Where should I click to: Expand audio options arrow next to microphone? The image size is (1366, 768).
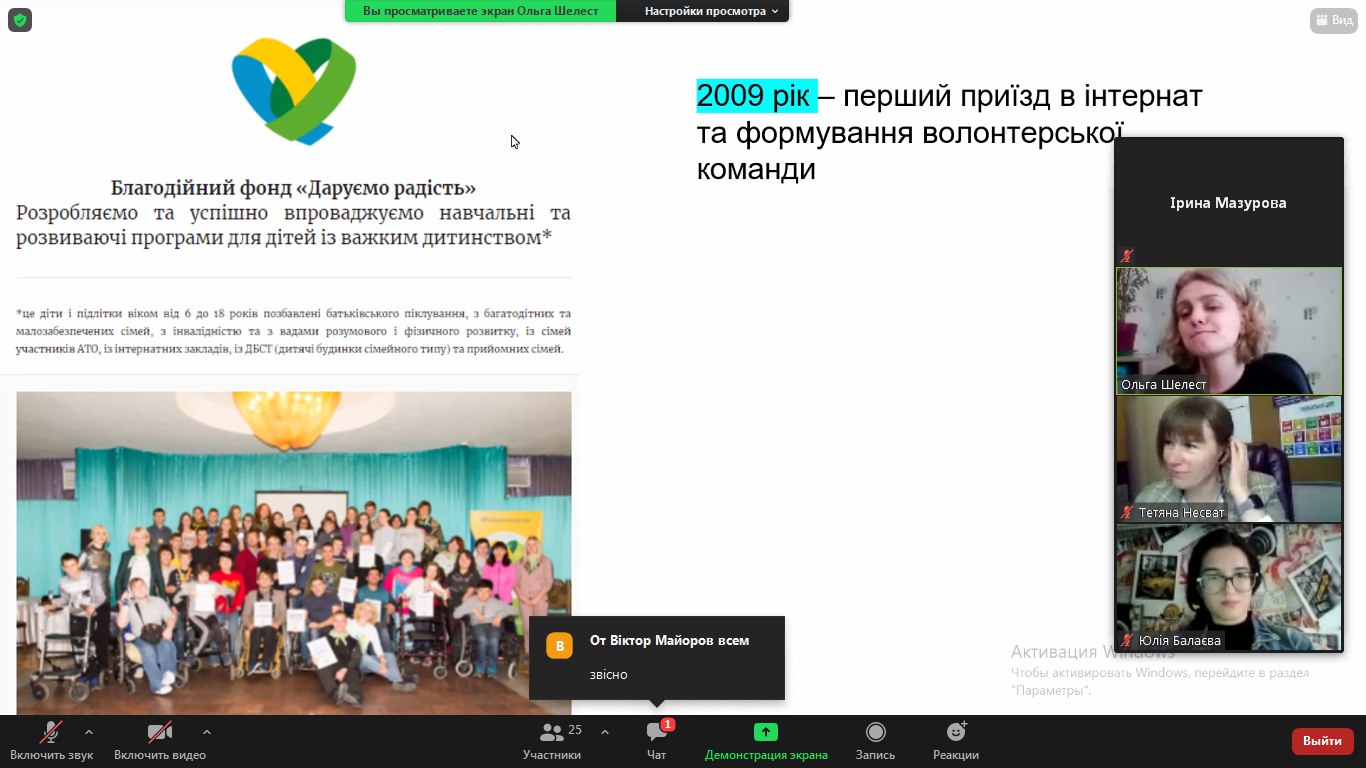[x=89, y=732]
